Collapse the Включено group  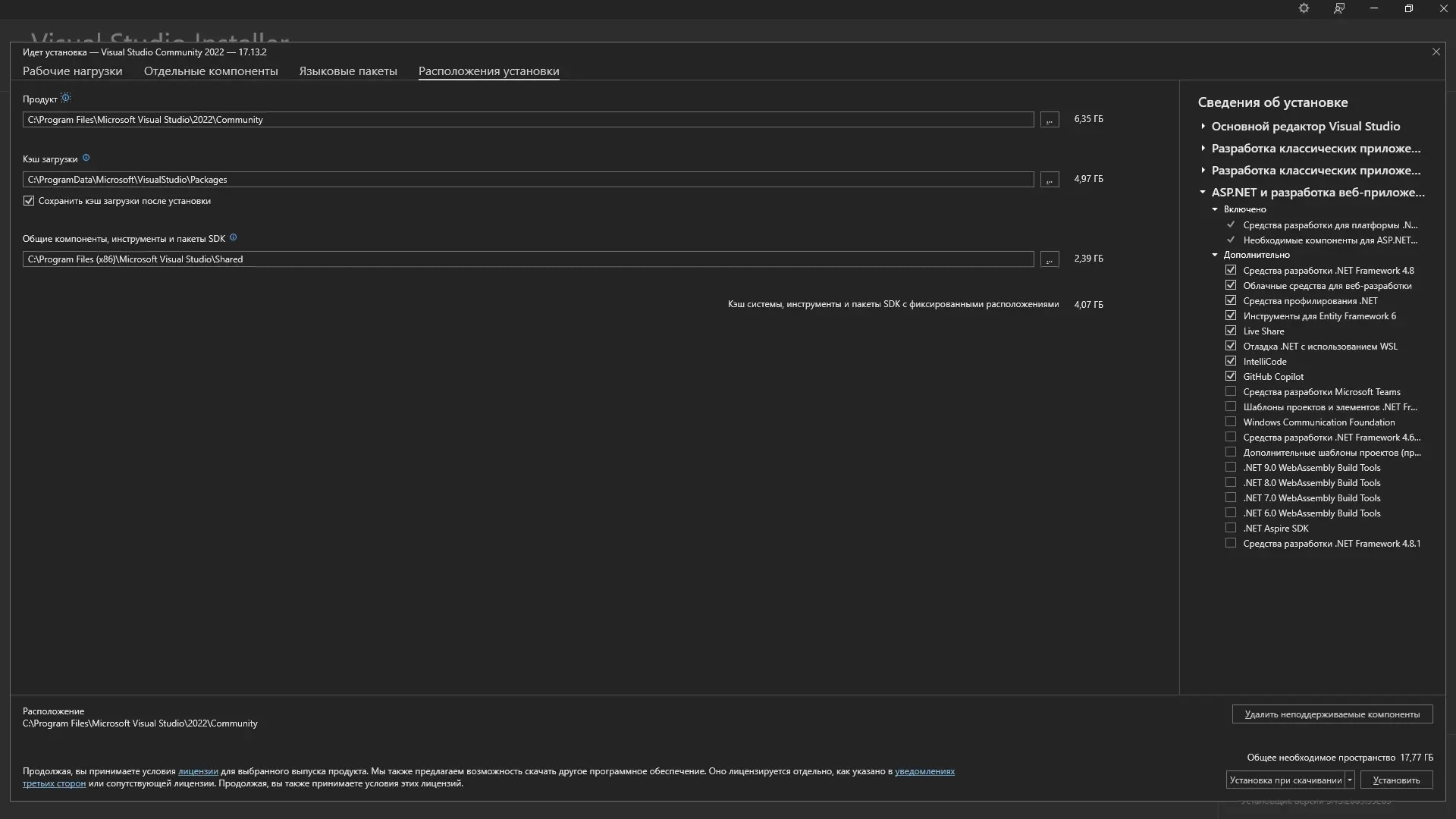(x=1215, y=209)
